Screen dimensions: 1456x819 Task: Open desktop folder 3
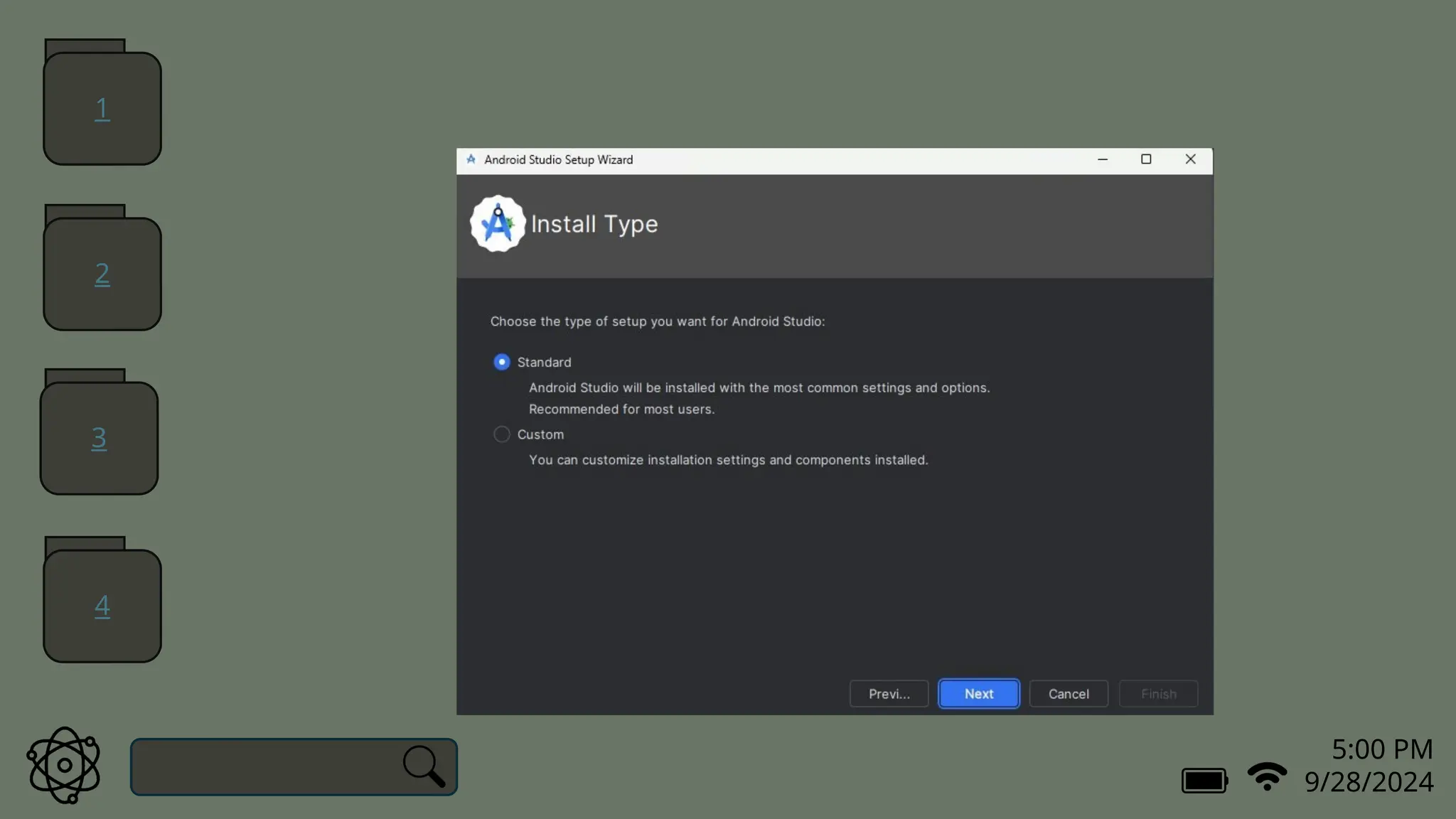(x=99, y=437)
